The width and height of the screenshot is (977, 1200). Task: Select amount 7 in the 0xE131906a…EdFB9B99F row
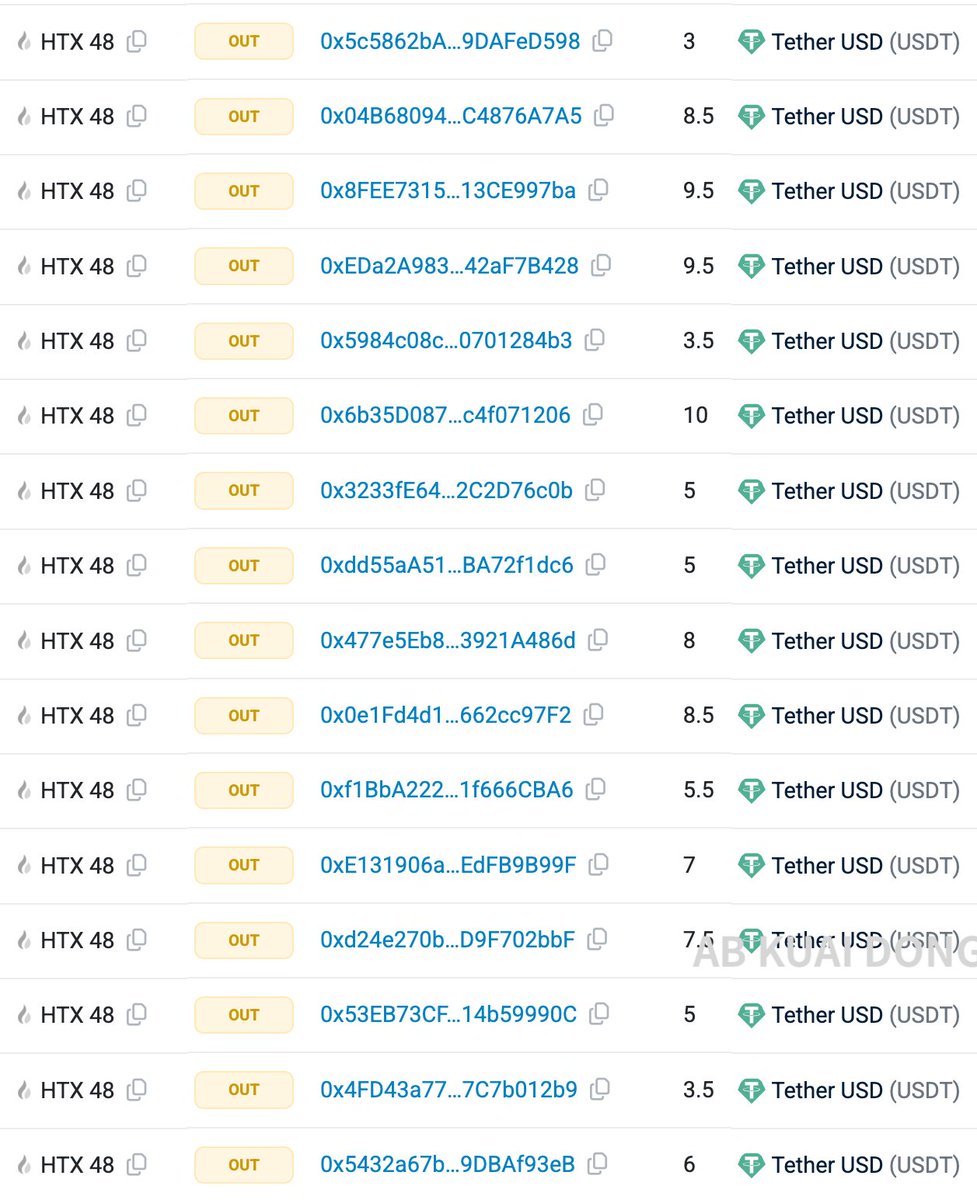pos(689,866)
